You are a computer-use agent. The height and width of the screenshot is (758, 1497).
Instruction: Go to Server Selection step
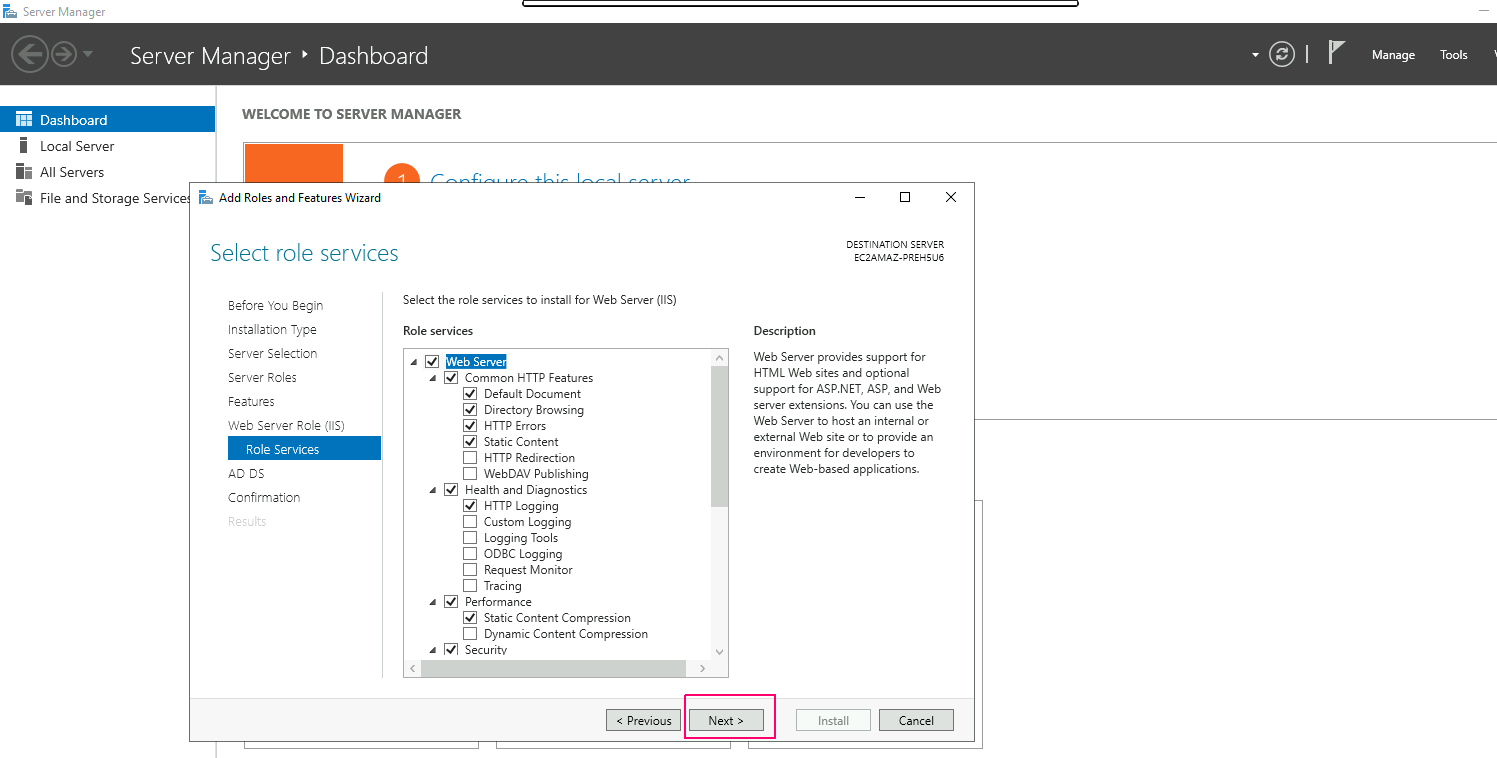pos(272,353)
